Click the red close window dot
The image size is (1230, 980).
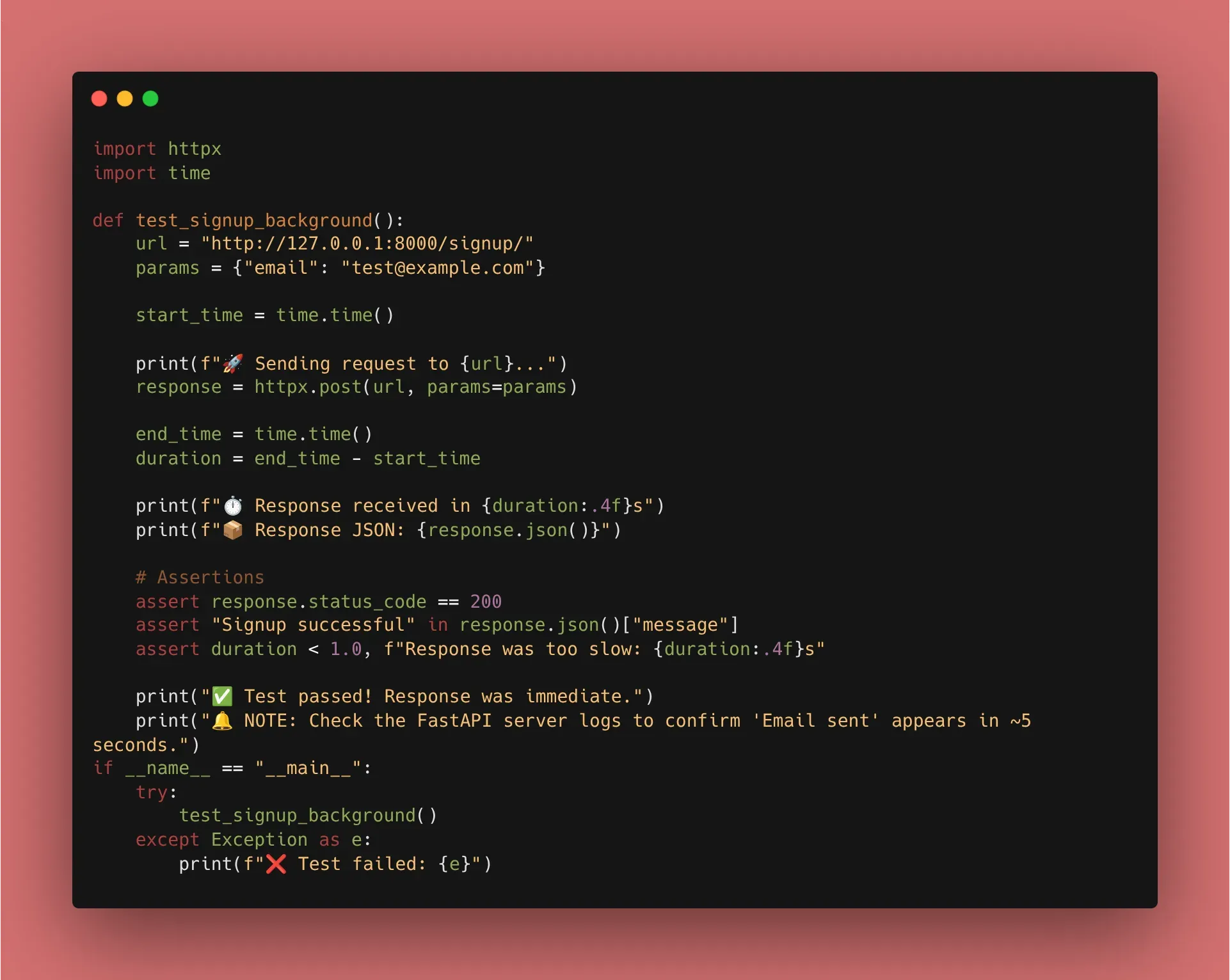point(99,99)
